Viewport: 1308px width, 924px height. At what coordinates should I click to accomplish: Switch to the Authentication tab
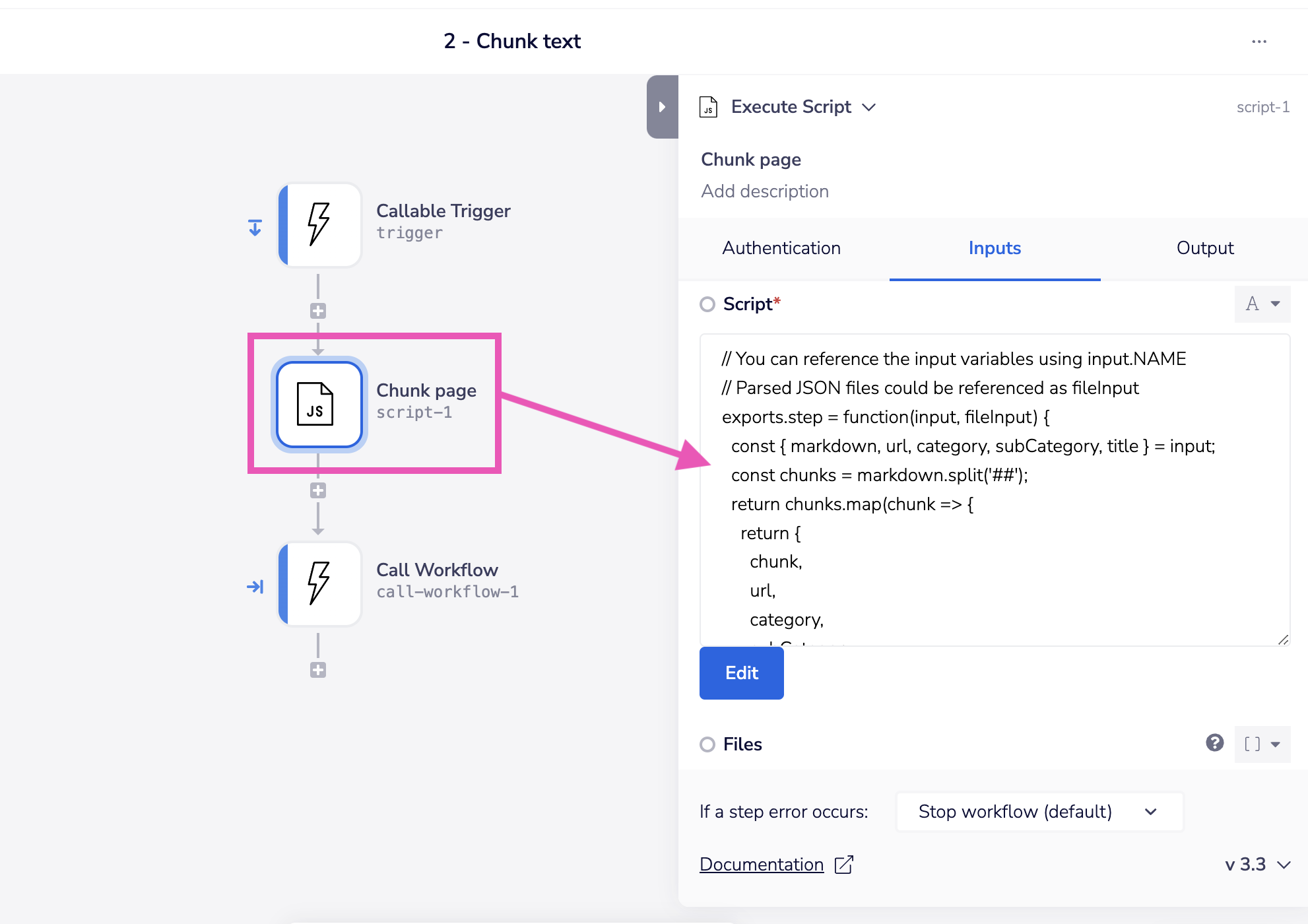click(x=781, y=248)
